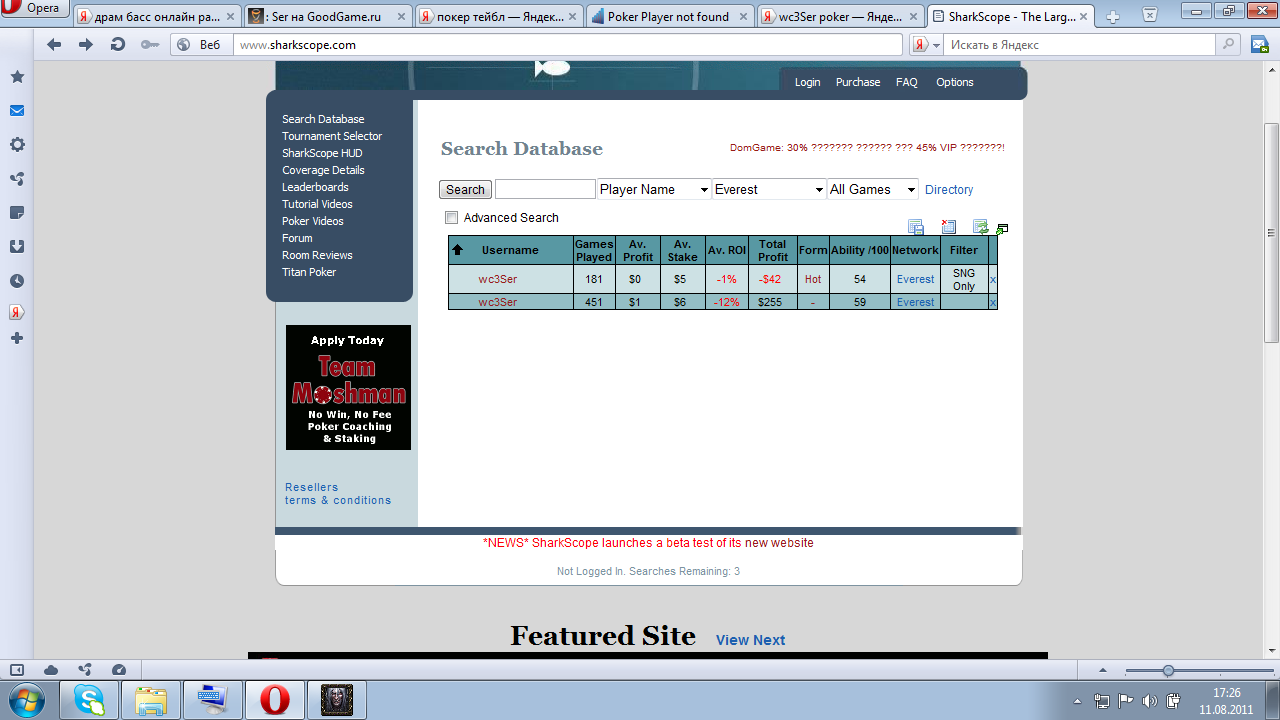1280x720 pixels.
Task: Open the volume speaker icon in system tray
Action: (1150, 700)
